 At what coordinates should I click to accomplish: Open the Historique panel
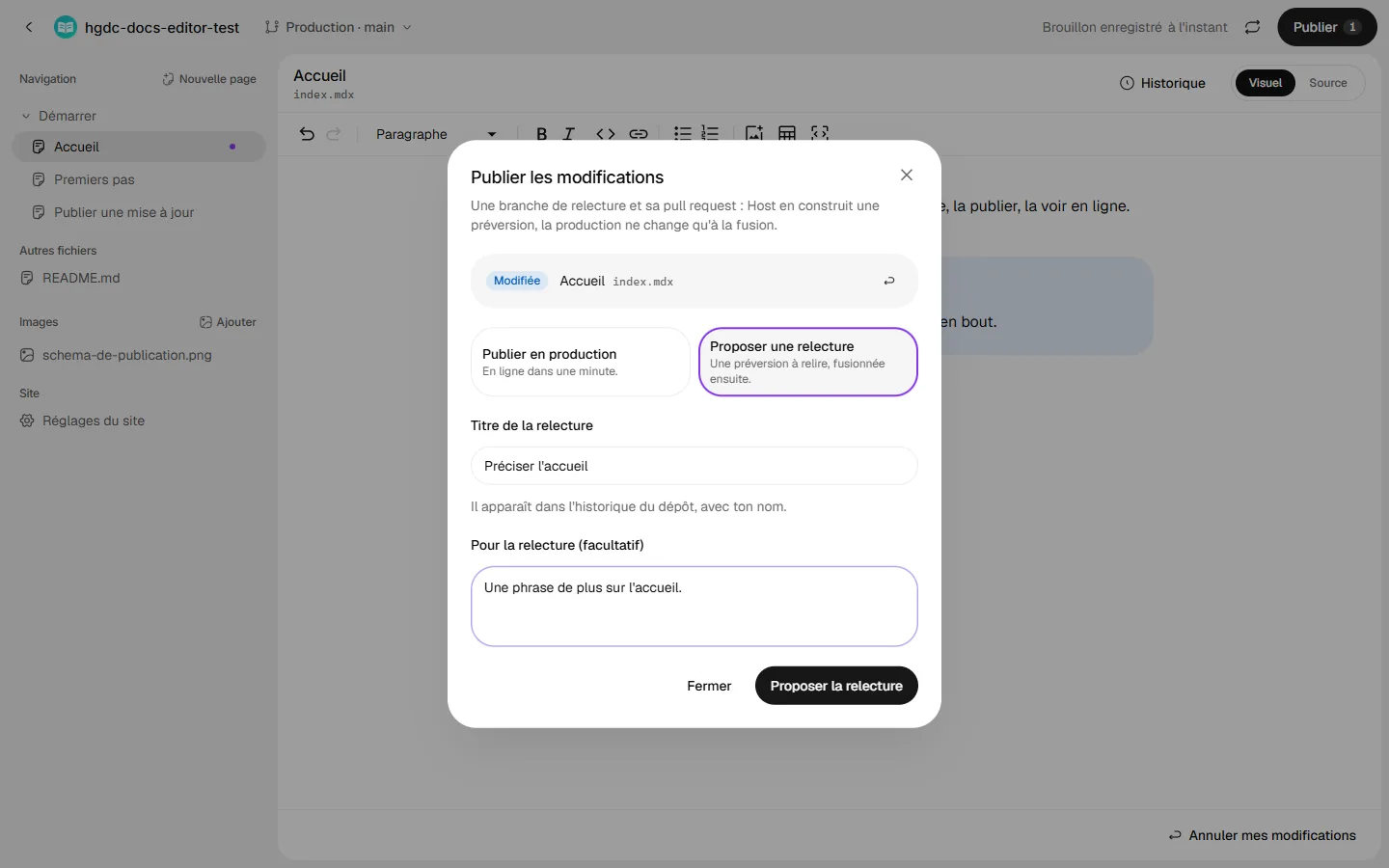tap(1162, 83)
